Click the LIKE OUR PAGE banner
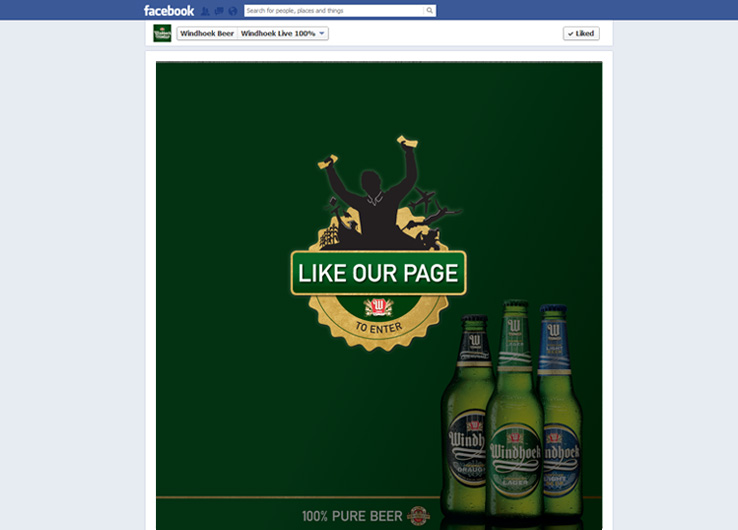738x530 pixels. tap(378, 273)
